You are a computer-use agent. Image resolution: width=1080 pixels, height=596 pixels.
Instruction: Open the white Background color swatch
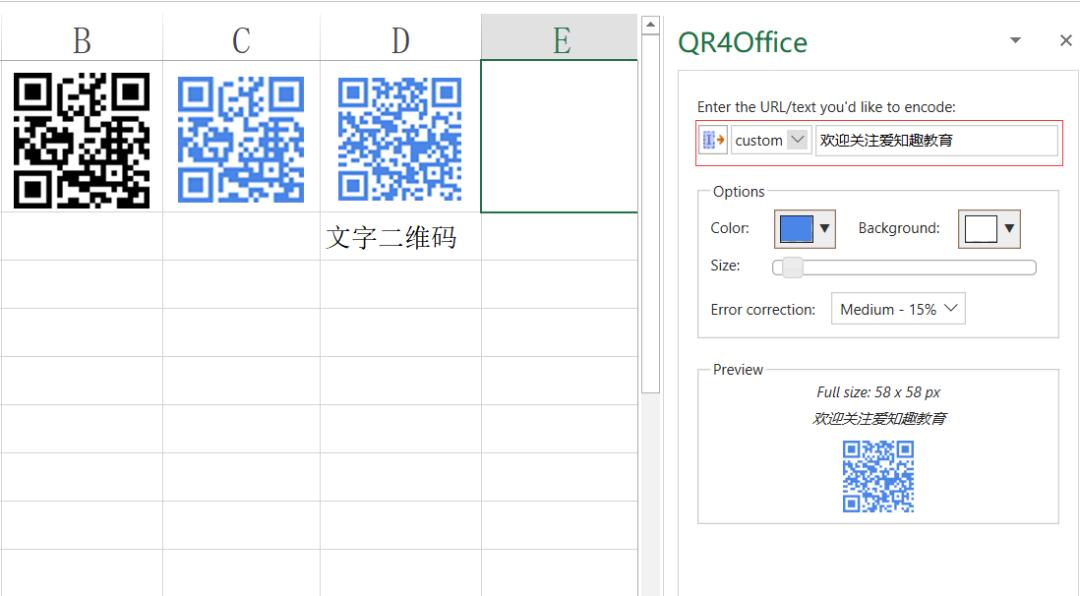click(x=988, y=229)
